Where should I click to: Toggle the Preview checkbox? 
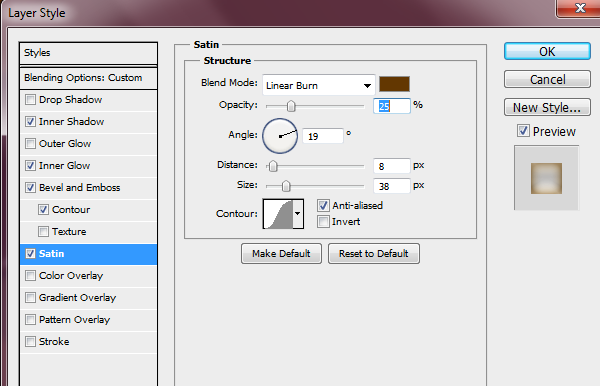pos(523,131)
